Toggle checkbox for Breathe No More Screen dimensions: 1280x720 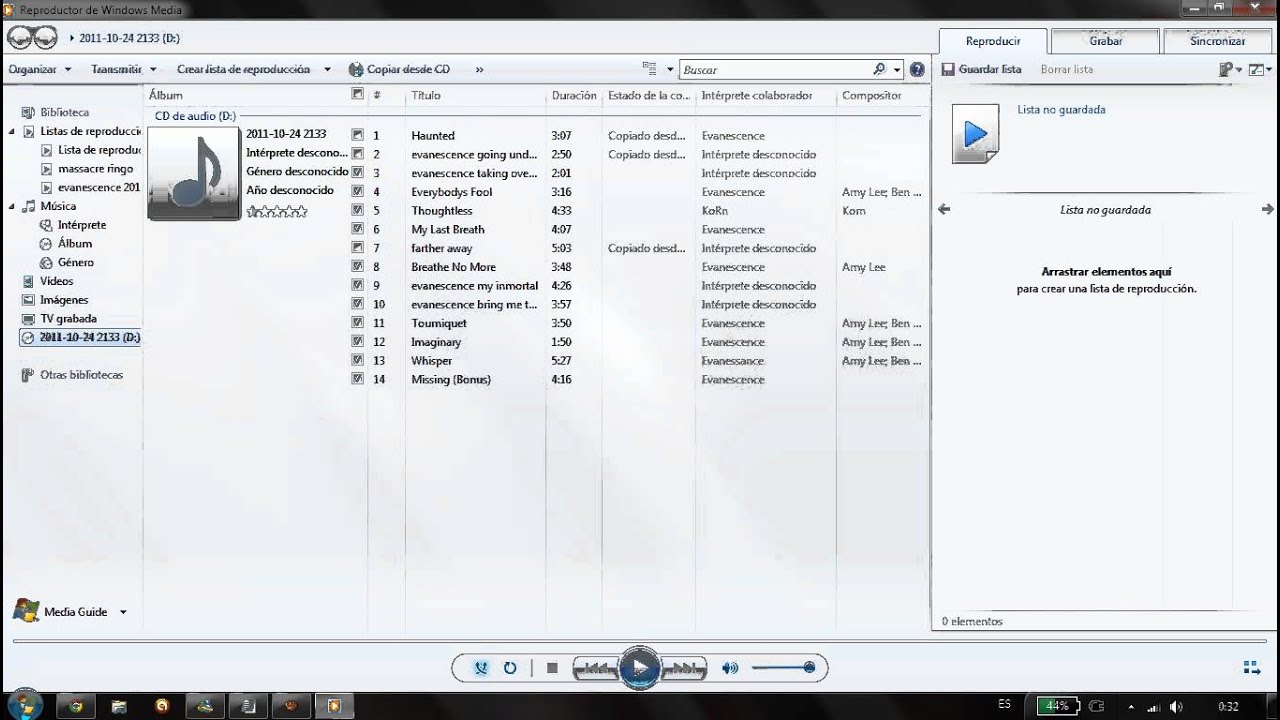(x=358, y=267)
